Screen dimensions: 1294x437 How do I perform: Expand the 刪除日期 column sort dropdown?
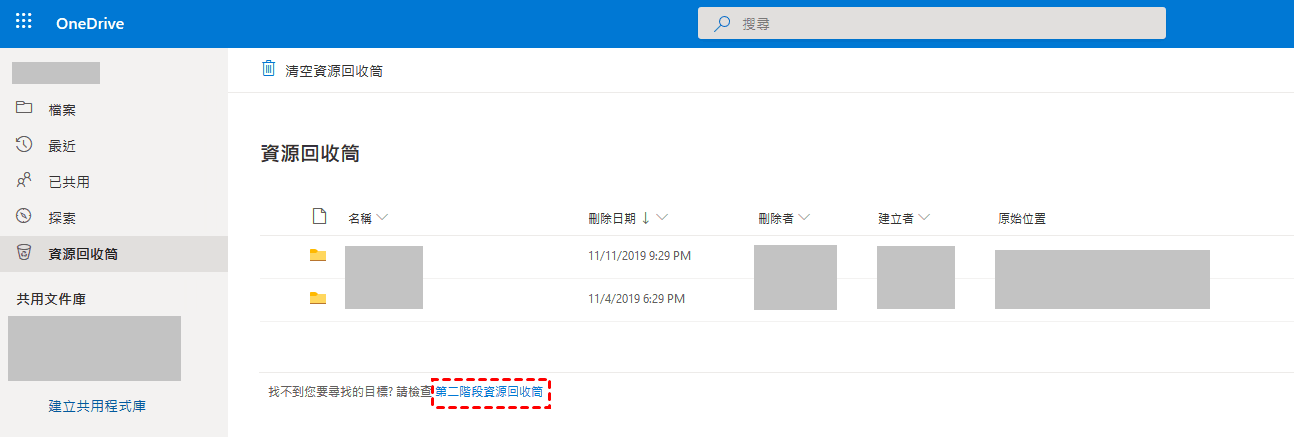[662, 218]
